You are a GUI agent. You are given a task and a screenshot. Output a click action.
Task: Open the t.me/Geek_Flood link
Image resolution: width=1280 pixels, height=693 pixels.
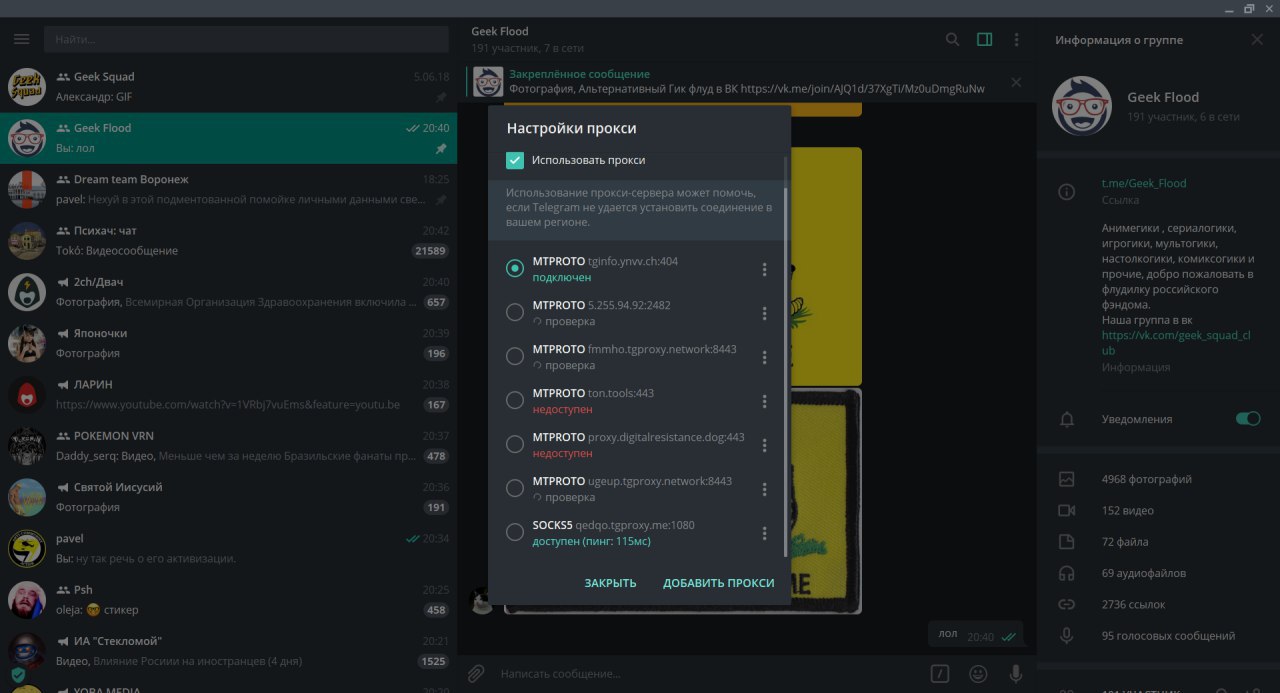(x=1144, y=184)
